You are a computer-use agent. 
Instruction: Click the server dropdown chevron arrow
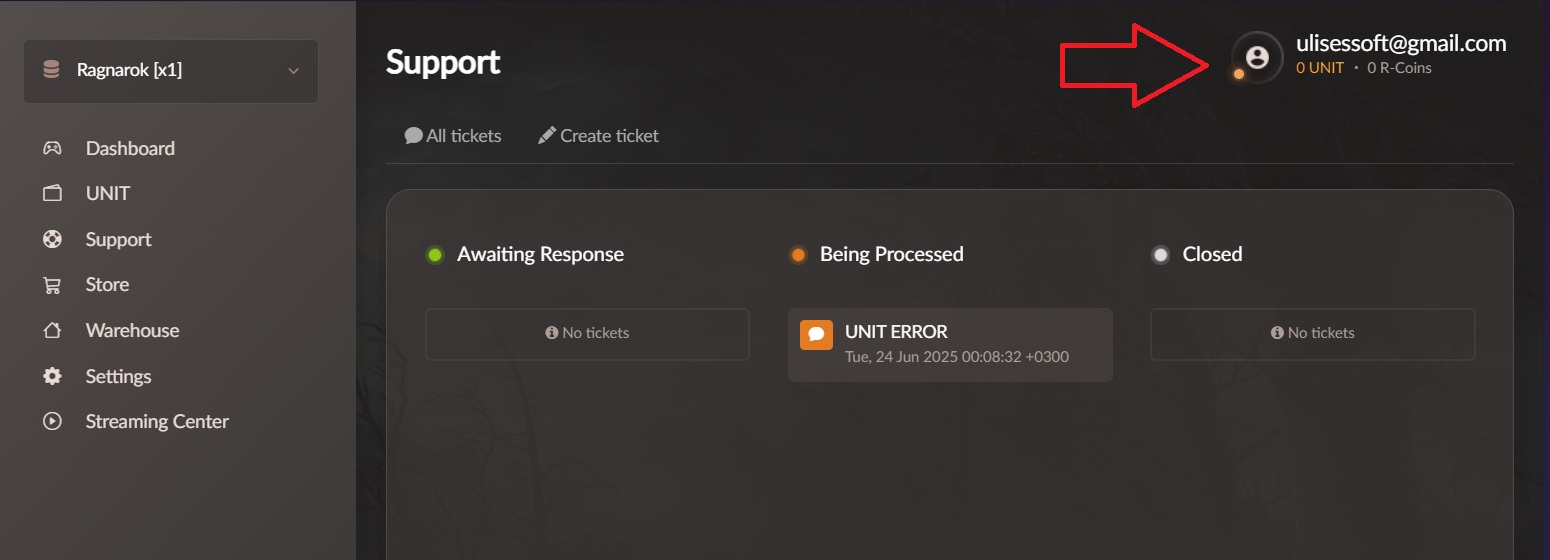(293, 71)
